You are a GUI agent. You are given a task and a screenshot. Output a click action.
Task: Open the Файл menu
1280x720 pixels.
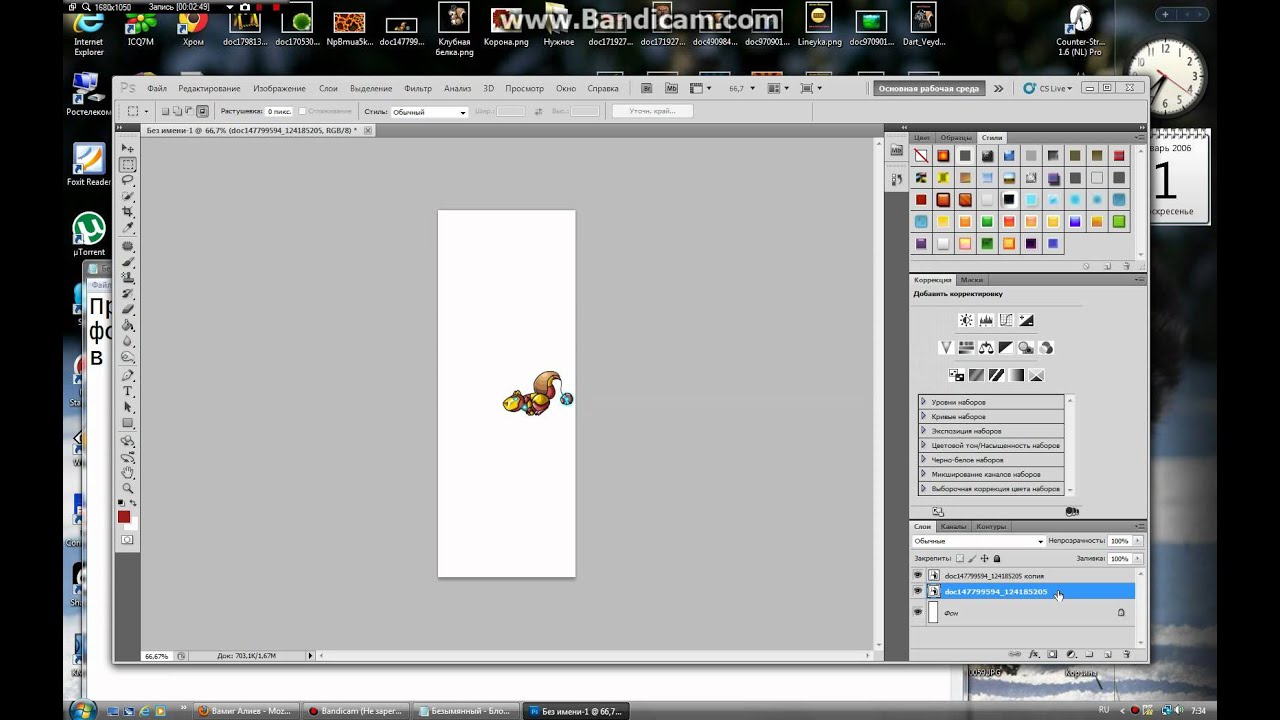(x=157, y=88)
